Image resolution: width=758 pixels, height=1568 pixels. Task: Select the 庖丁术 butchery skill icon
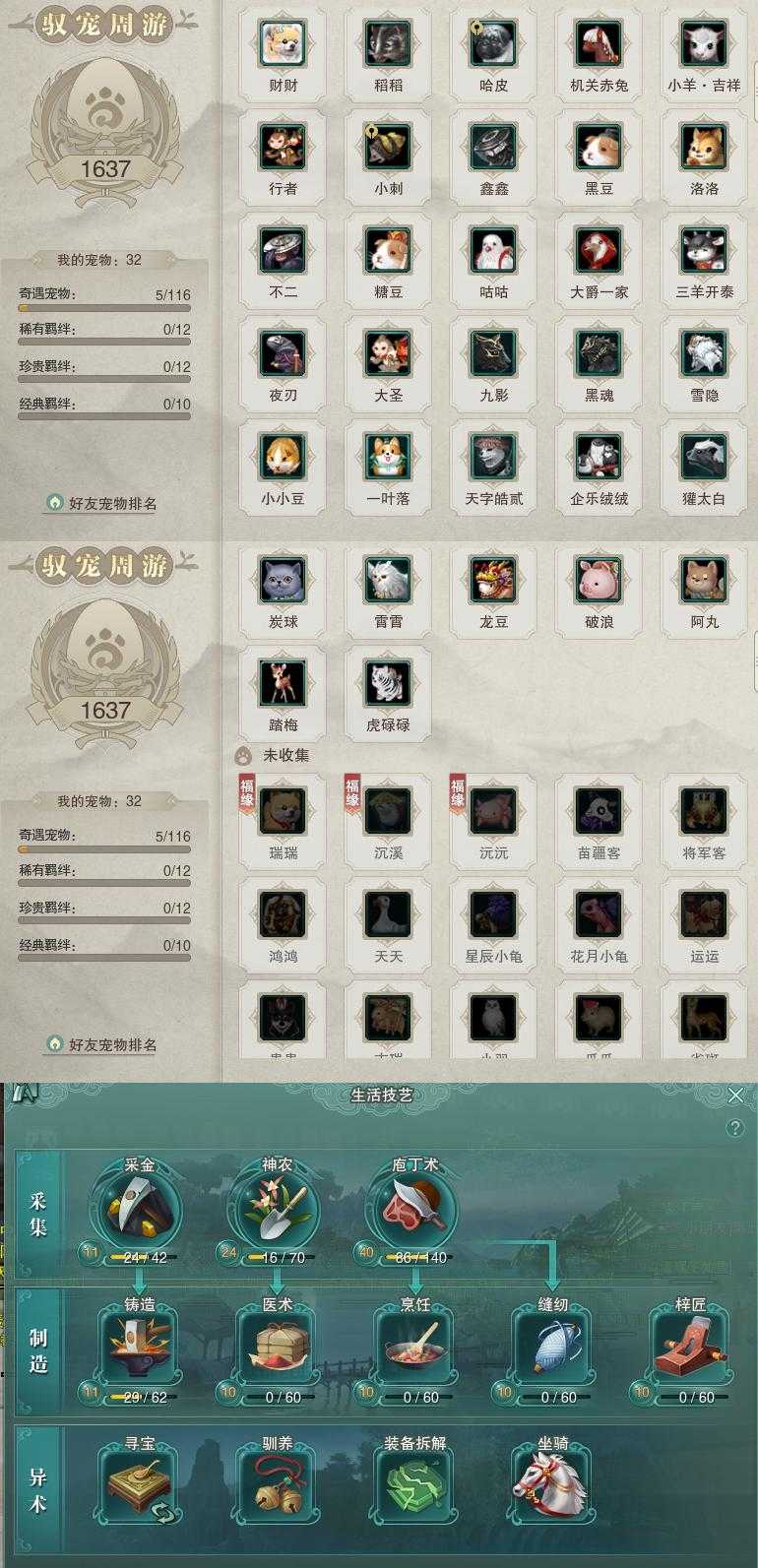pyautogui.click(x=414, y=1210)
